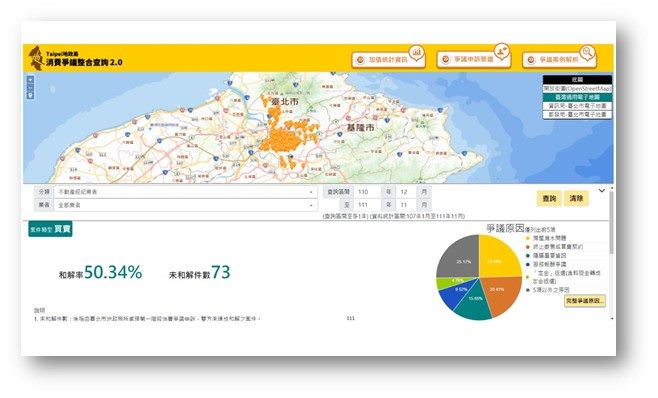Click the 50.34% settlement rate value
Screen dimensions: 658x398
113,272
